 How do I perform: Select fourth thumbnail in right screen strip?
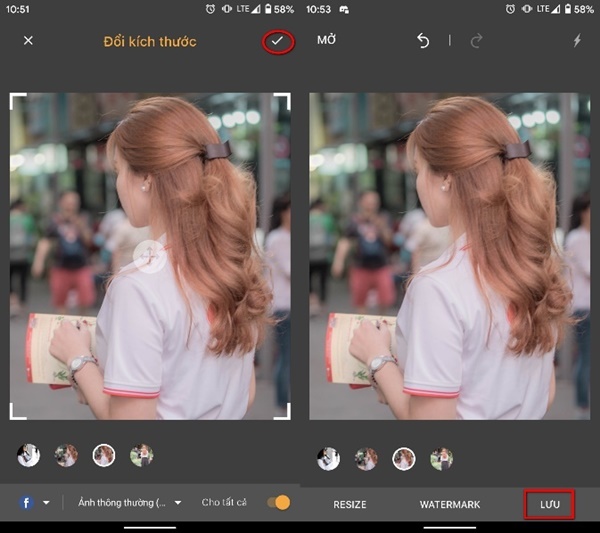441,458
